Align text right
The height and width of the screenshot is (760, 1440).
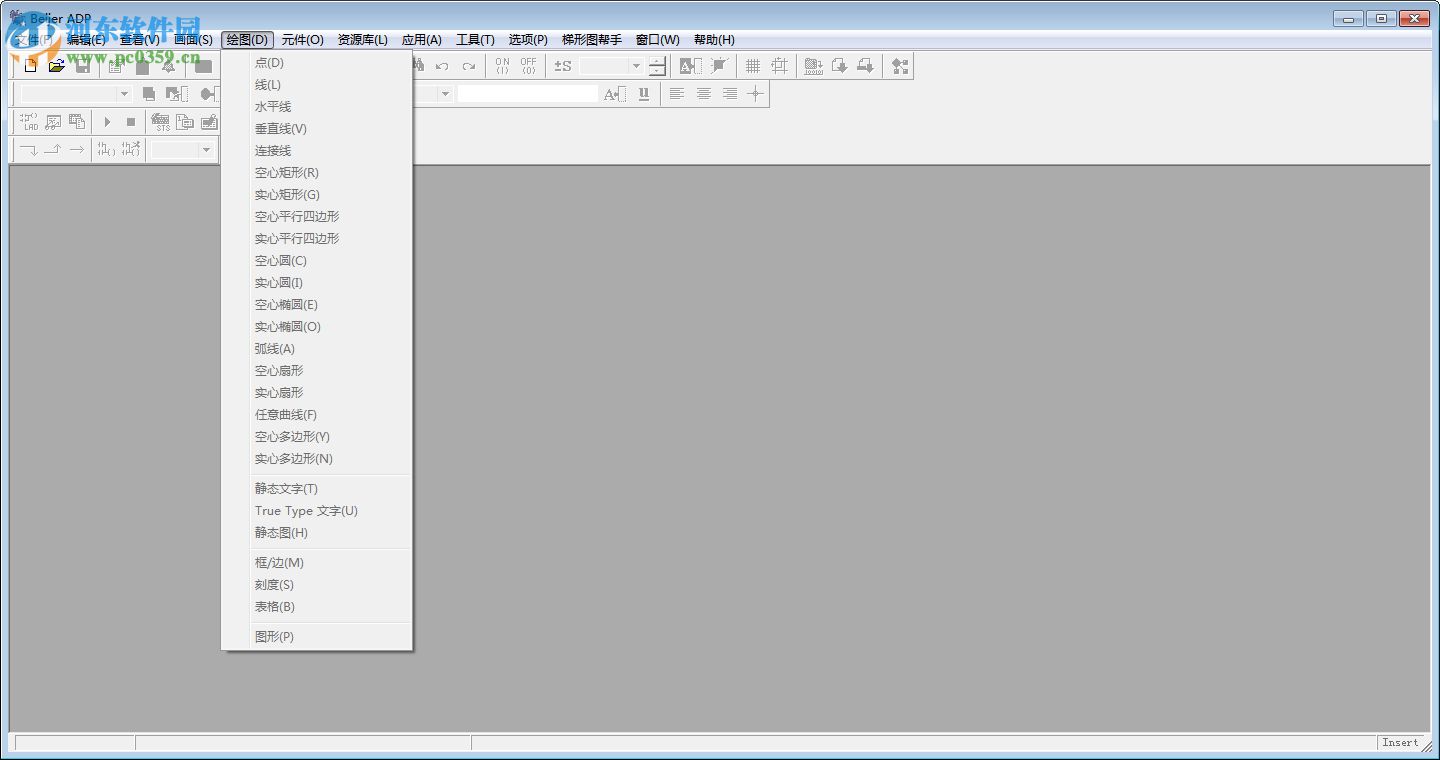click(730, 94)
